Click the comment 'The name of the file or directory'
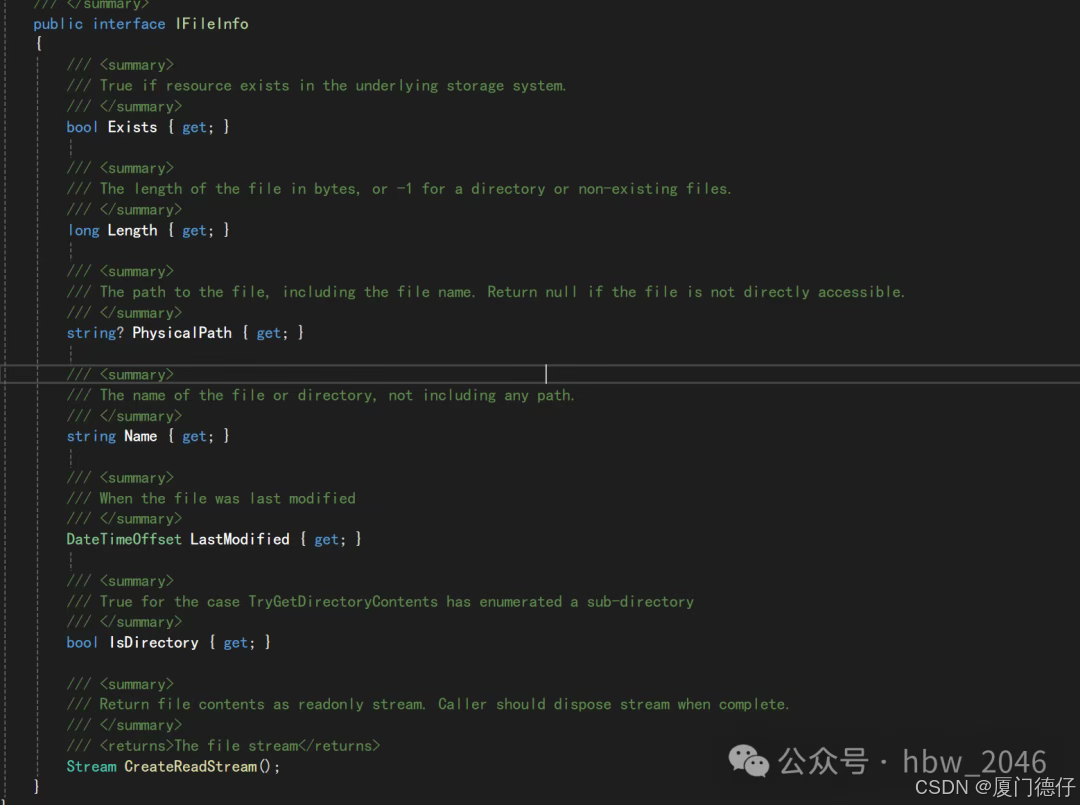The image size is (1080, 805). 320,395
